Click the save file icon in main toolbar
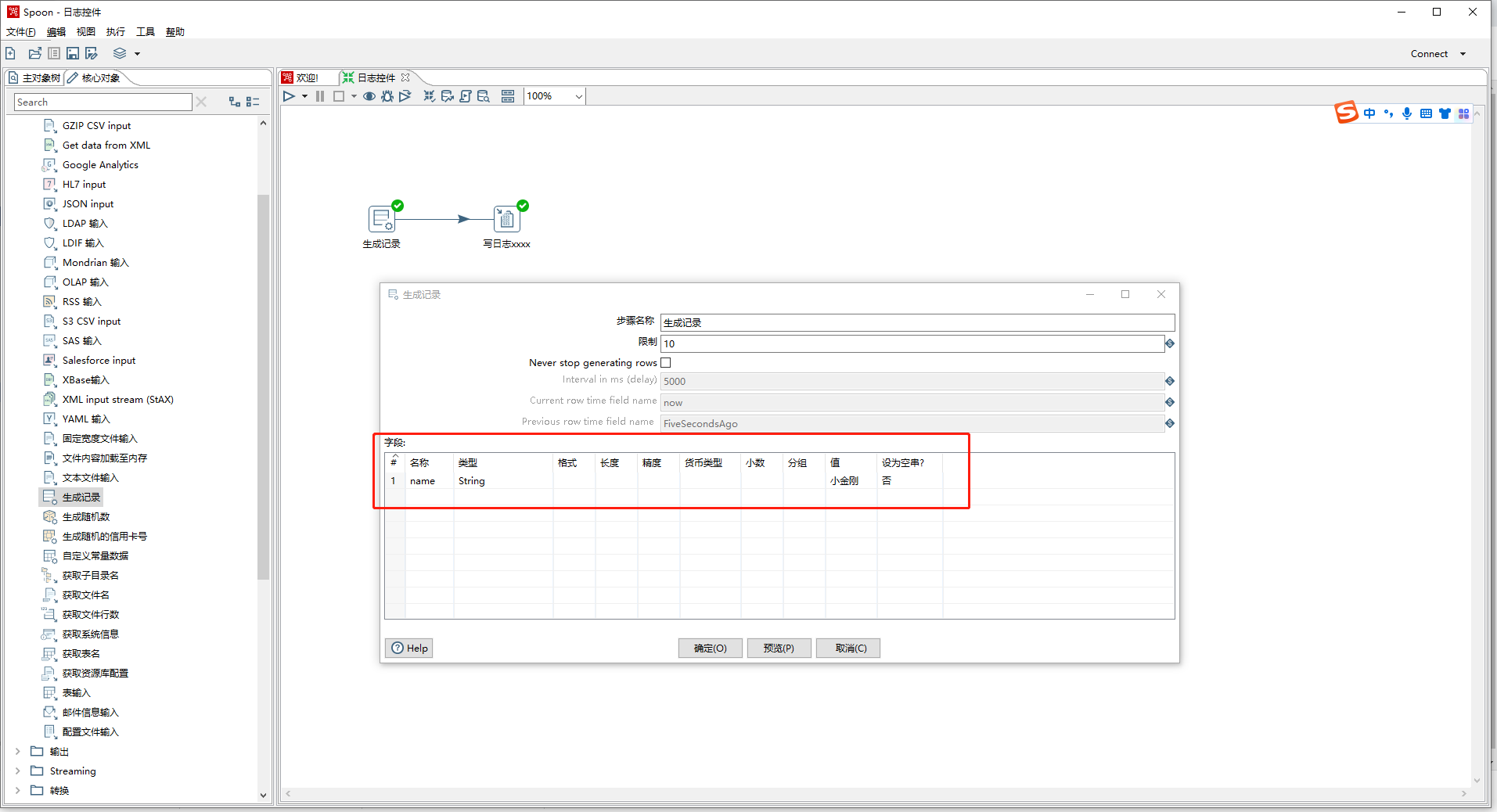 pos(73,53)
